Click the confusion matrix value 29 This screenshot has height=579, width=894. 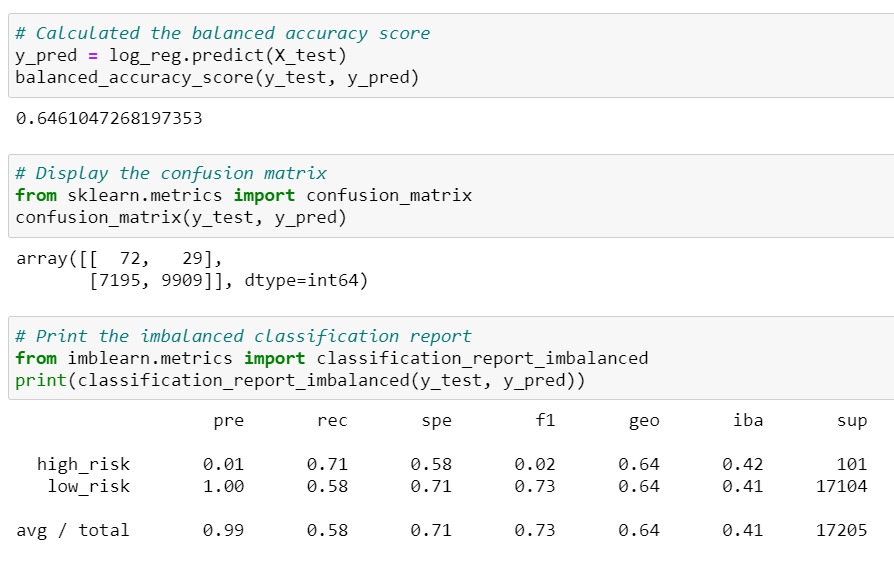tap(193, 259)
